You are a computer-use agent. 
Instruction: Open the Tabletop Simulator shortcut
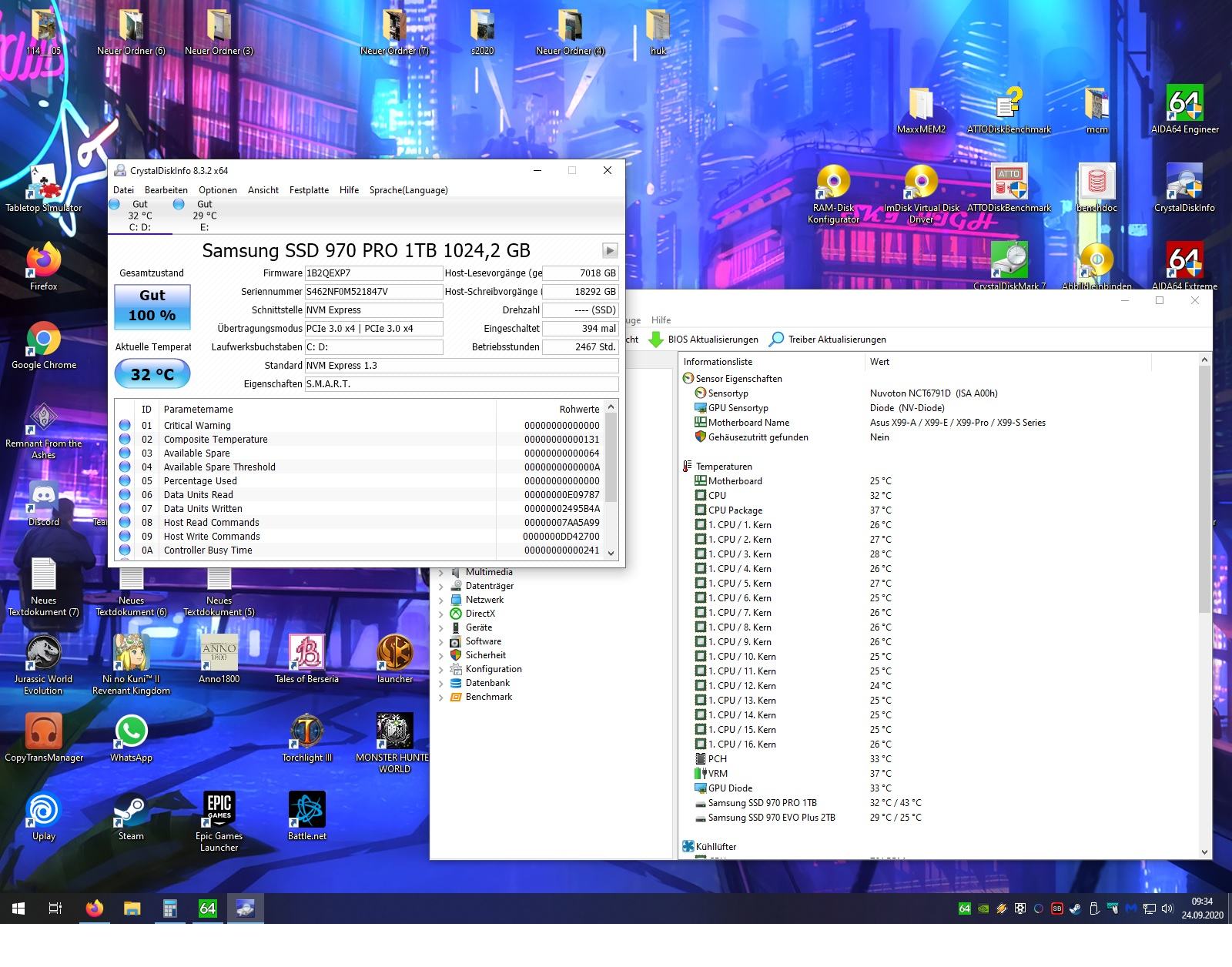(x=44, y=189)
